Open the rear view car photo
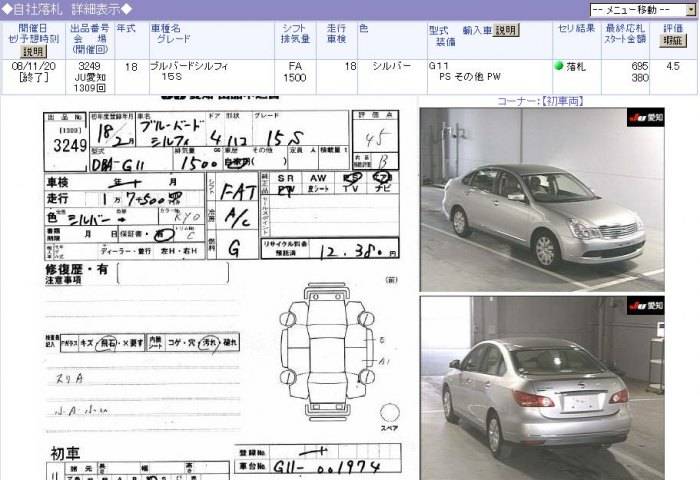This screenshot has width=700, height=480. [542, 388]
